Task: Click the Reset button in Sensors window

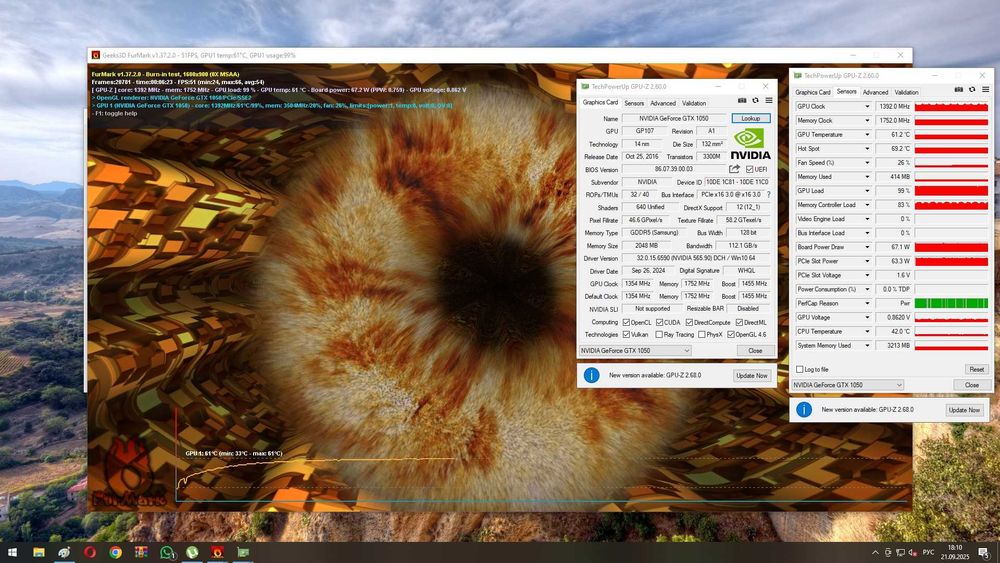Action: pyautogui.click(x=976, y=369)
